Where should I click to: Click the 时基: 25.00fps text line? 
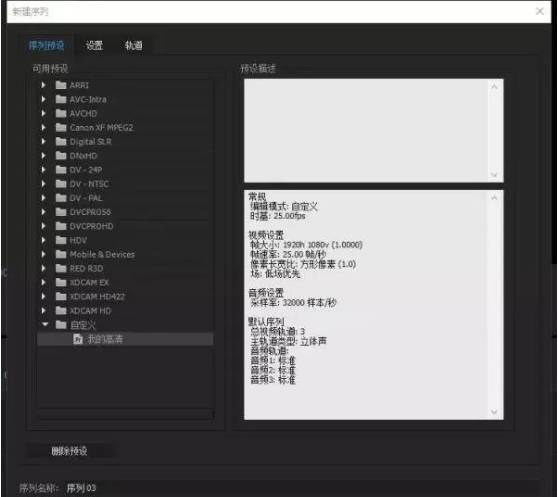tap(278, 216)
